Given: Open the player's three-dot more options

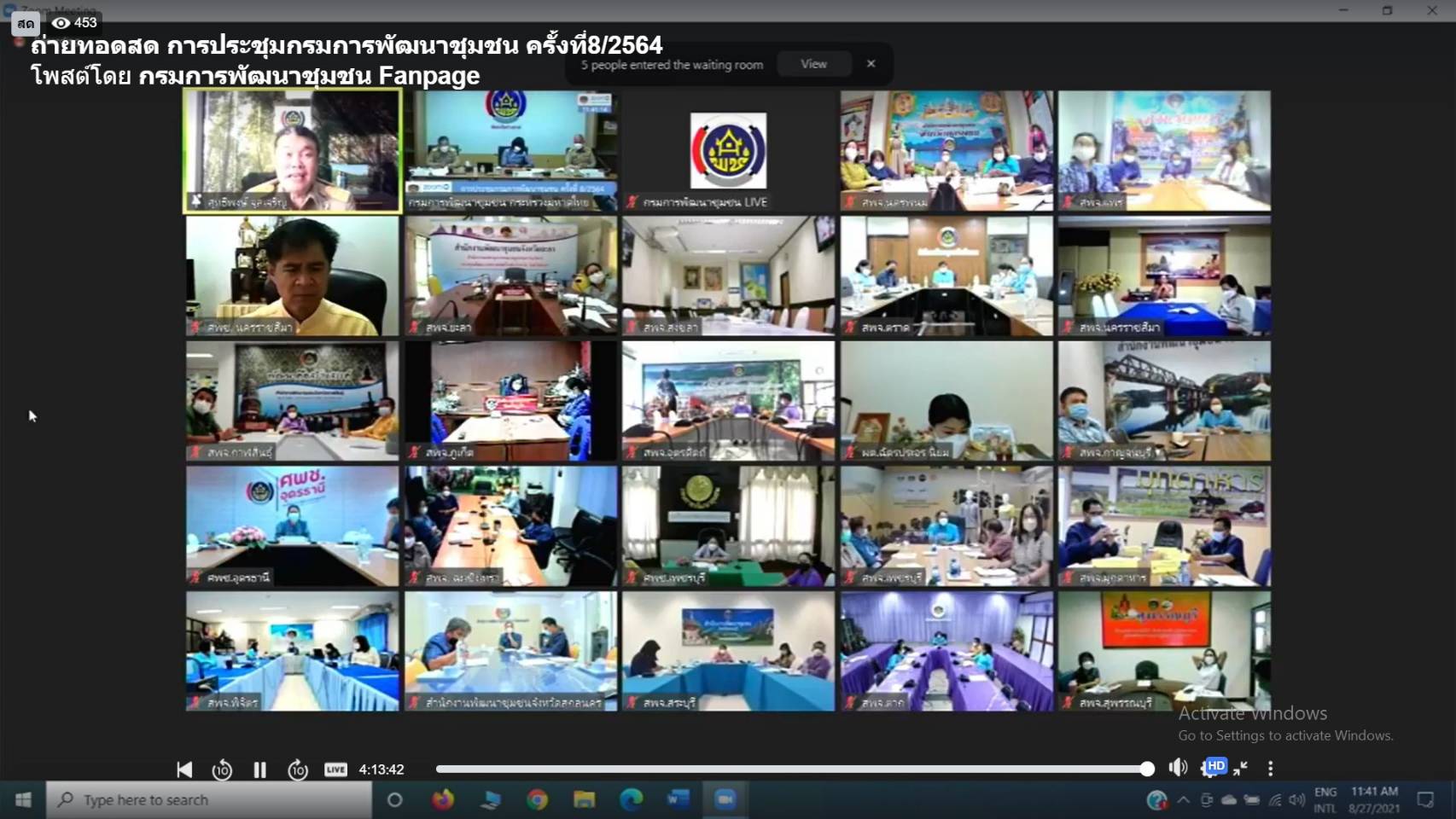Looking at the screenshot, I should [1270, 769].
